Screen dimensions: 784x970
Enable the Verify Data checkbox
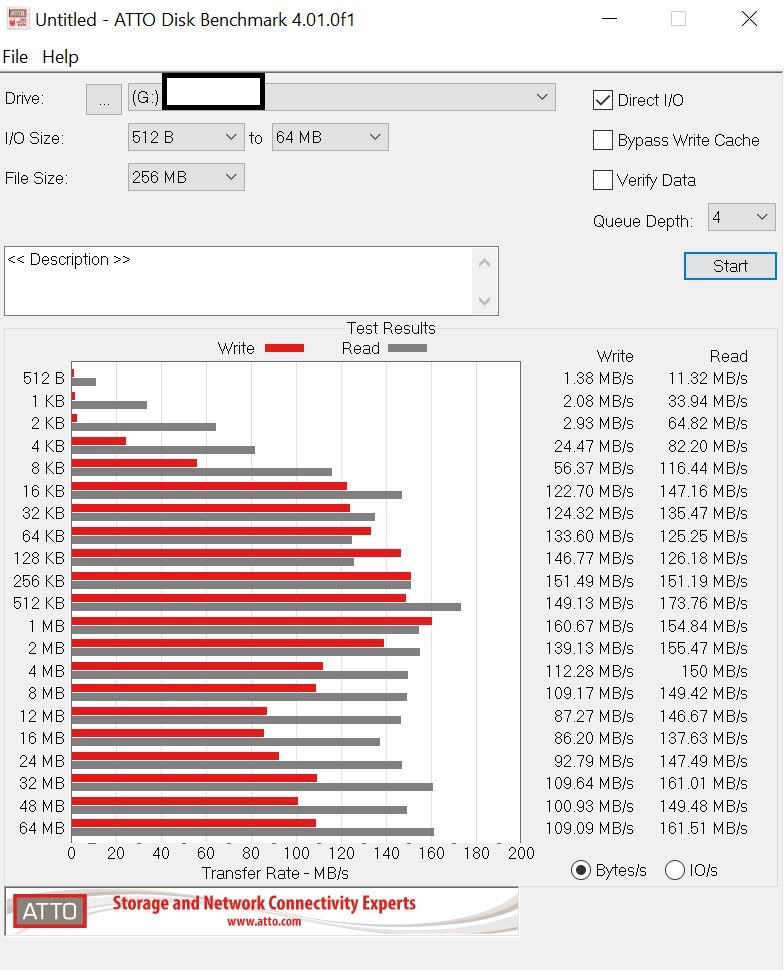pos(602,180)
